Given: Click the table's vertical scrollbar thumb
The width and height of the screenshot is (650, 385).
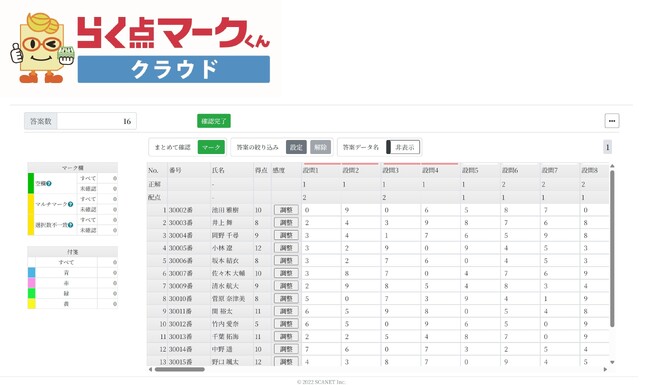Looking at the screenshot, I should (x=612, y=249).
